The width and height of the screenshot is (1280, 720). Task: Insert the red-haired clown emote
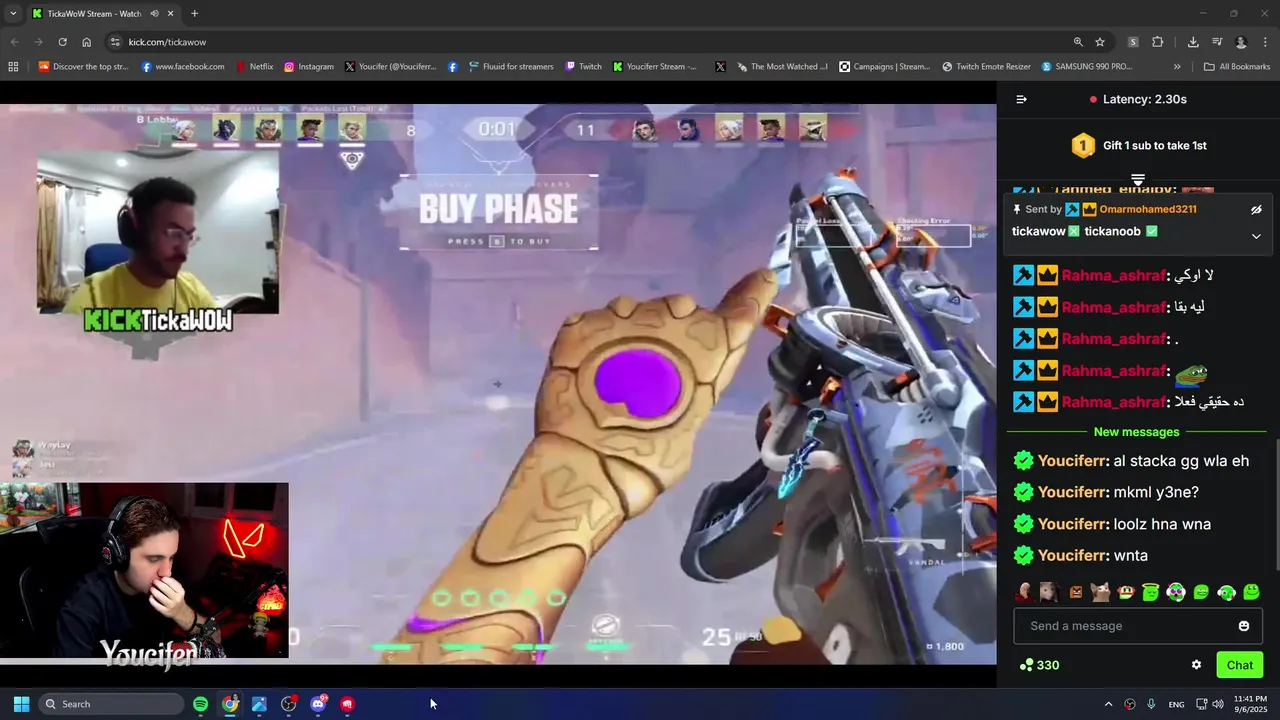1125,592
